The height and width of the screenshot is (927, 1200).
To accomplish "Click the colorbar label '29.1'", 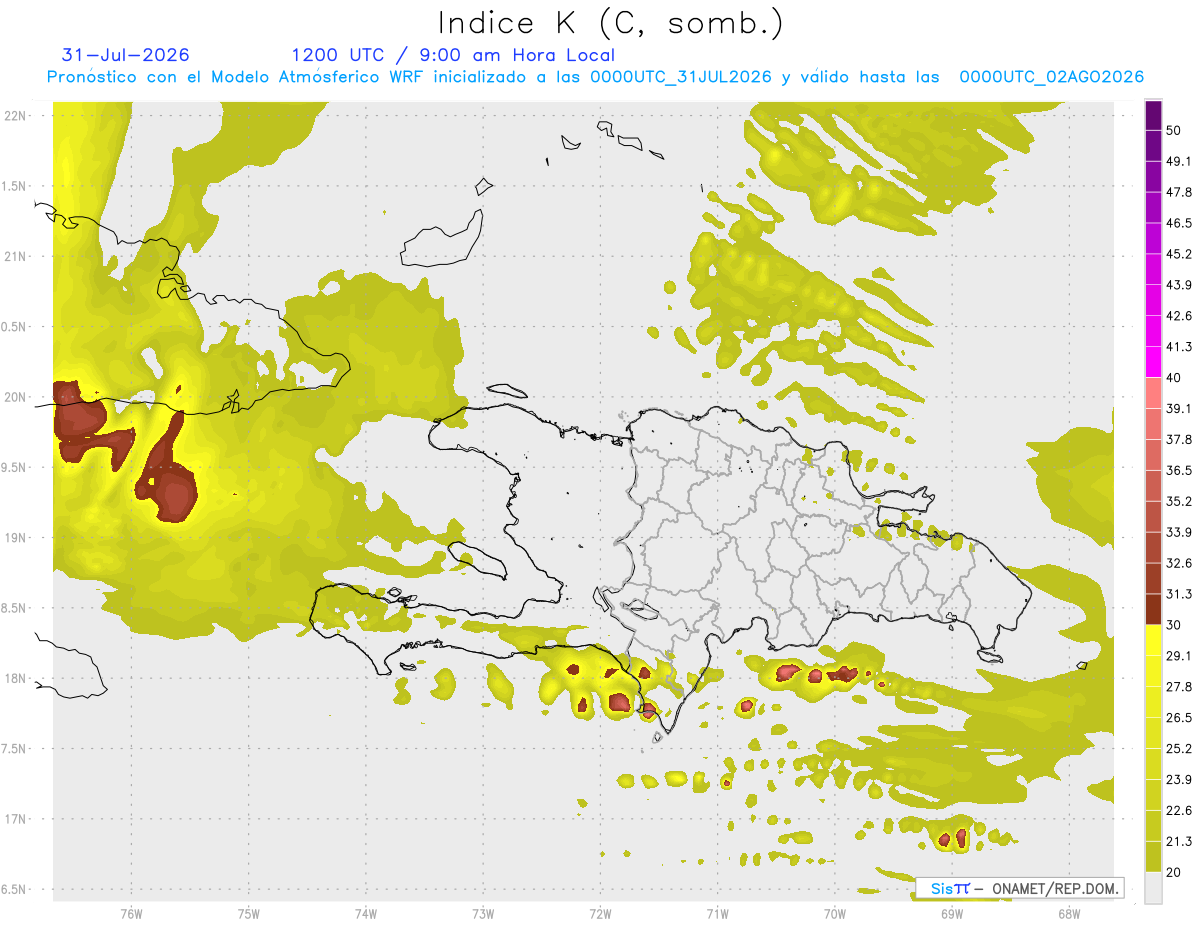I will 1179,656.
